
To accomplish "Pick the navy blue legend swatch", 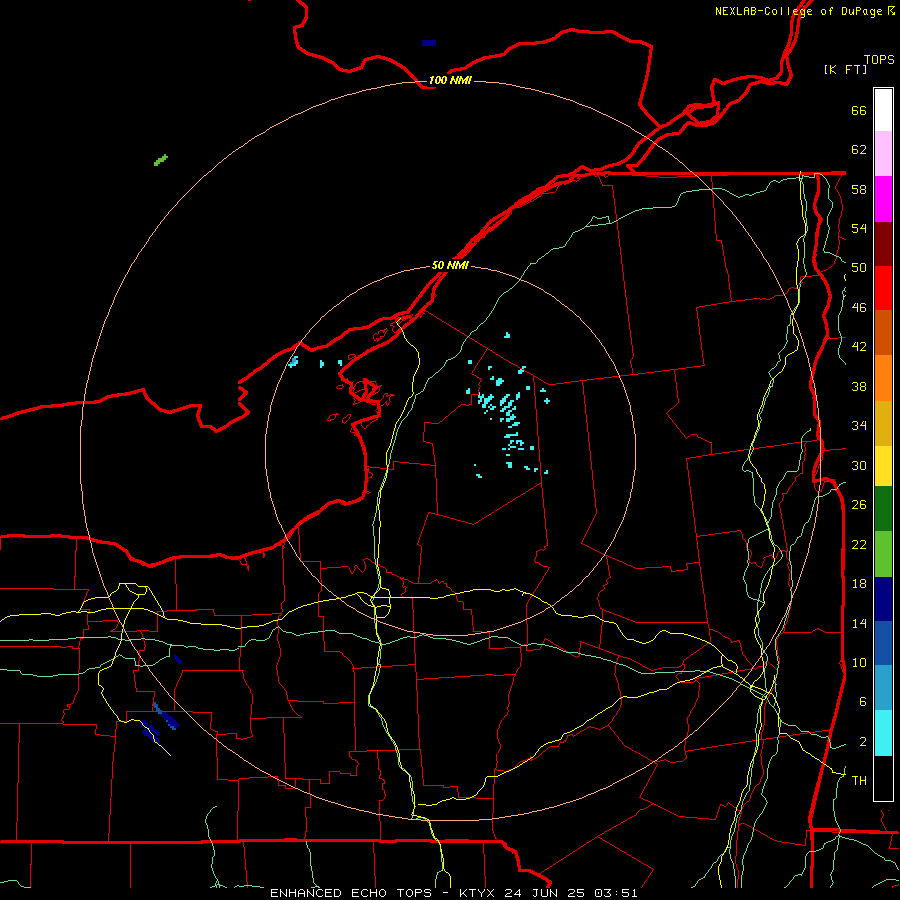I will (883, 599).
